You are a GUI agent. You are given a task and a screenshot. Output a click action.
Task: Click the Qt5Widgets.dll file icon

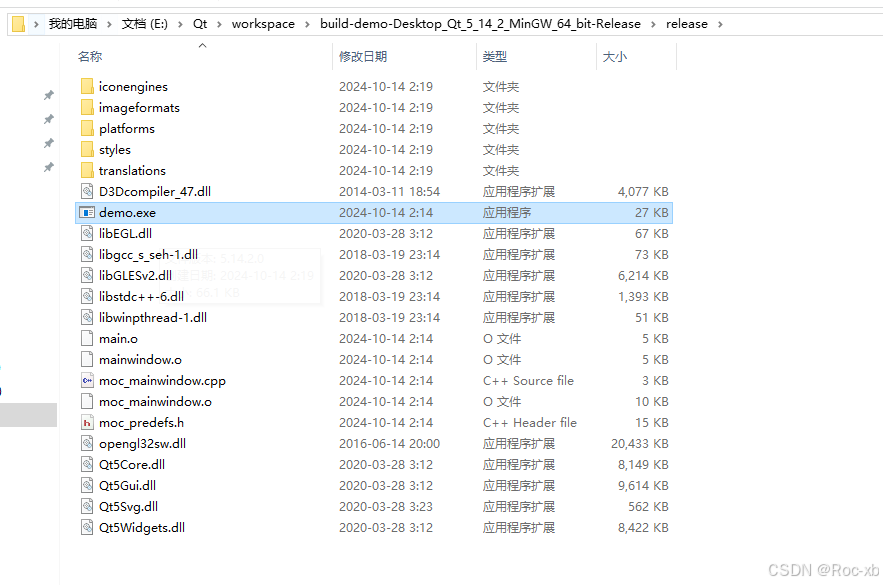(x=87, y=528)
